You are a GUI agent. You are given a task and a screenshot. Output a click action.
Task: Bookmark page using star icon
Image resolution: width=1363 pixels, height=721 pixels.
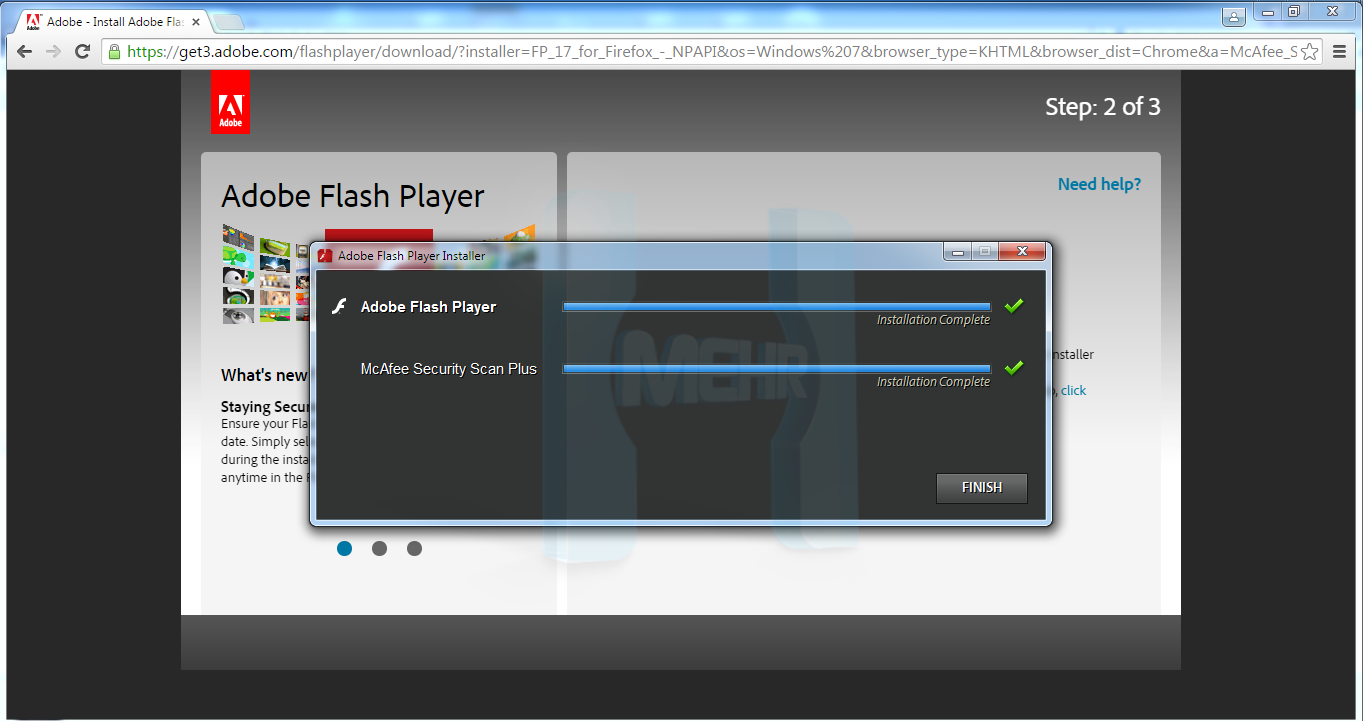(1310, 52)
